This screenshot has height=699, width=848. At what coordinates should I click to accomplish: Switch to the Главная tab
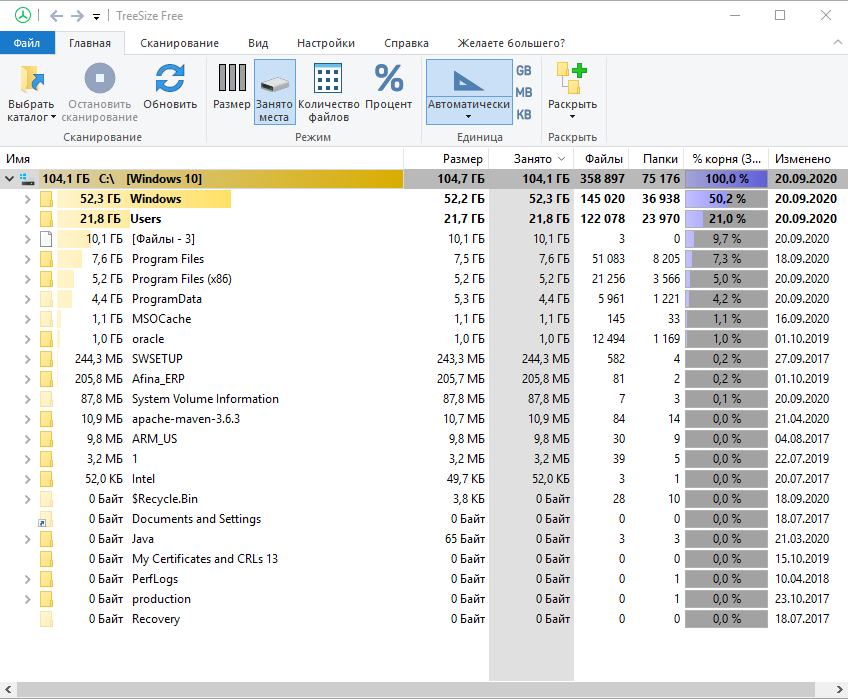[x=90, y=43]
